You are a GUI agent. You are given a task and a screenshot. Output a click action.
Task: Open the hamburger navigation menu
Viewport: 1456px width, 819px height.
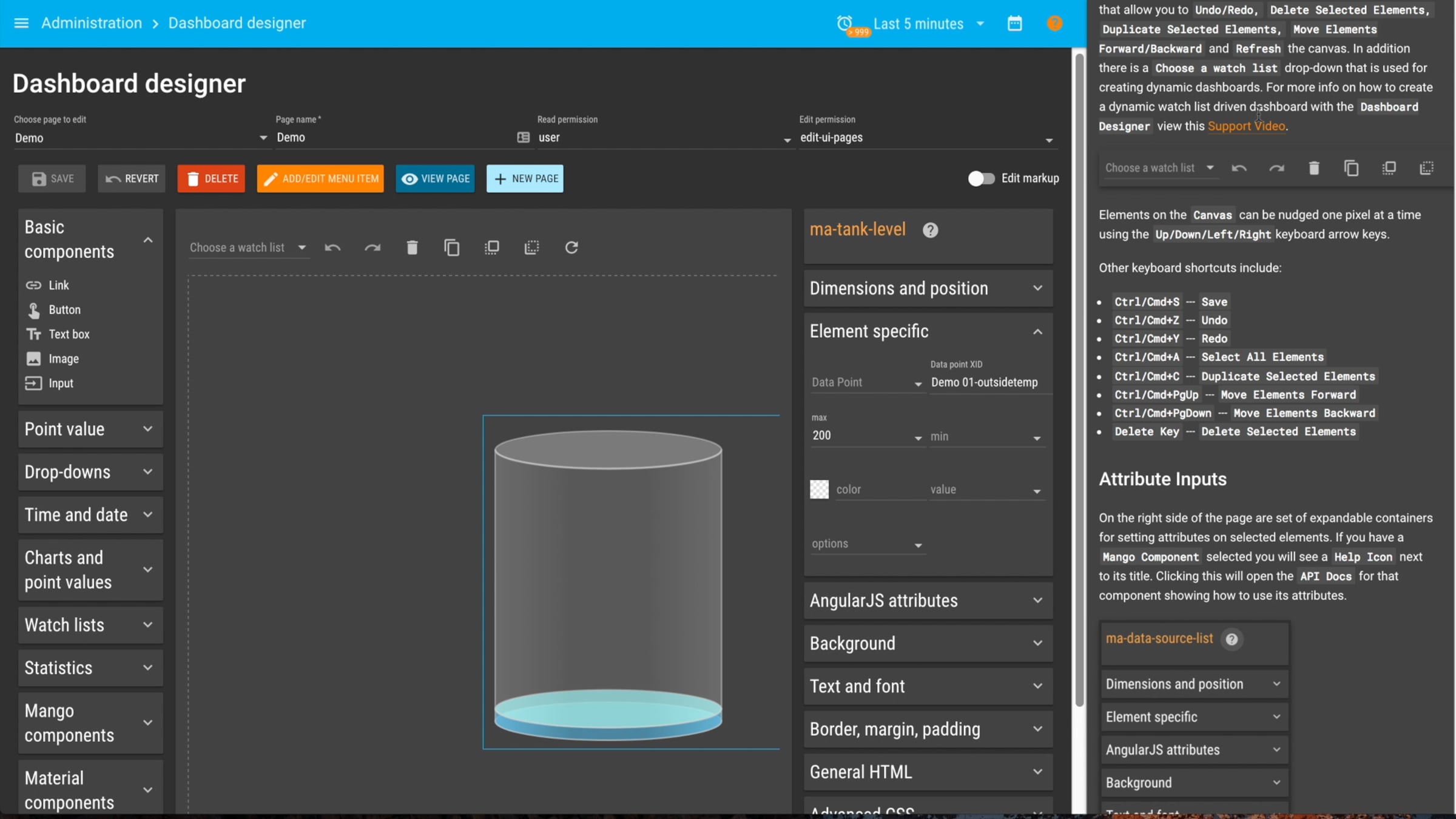[x=21, y=23]
